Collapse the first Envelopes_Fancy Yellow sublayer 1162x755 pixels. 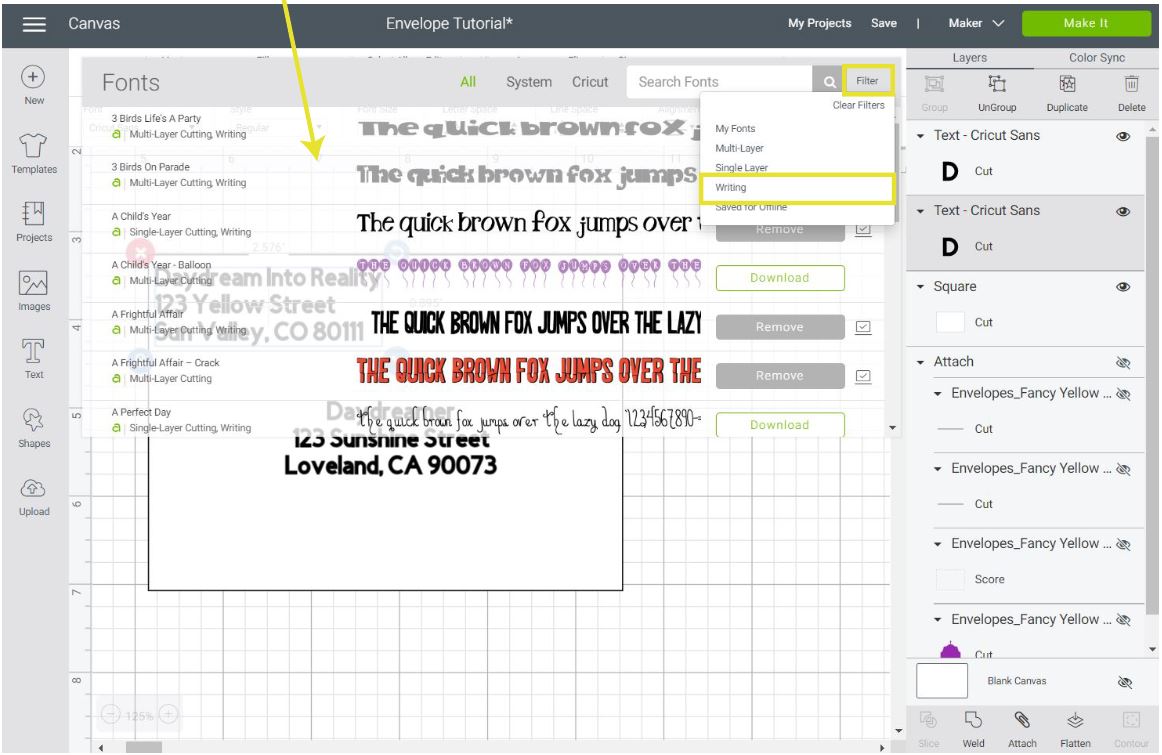[937, 393]
